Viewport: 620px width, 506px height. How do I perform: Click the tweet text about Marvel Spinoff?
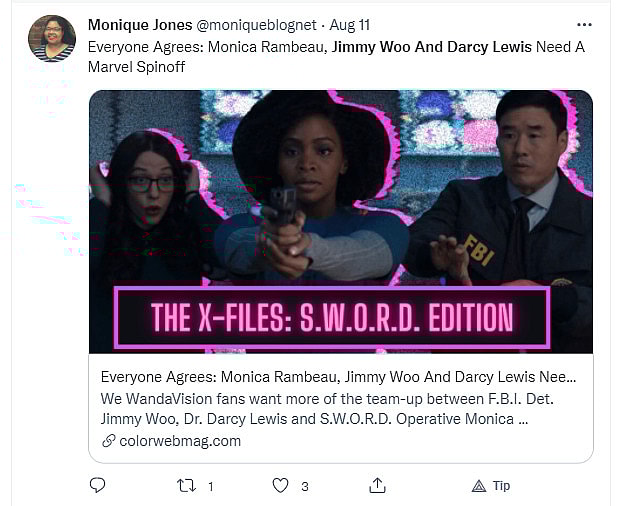click(200, 64)
